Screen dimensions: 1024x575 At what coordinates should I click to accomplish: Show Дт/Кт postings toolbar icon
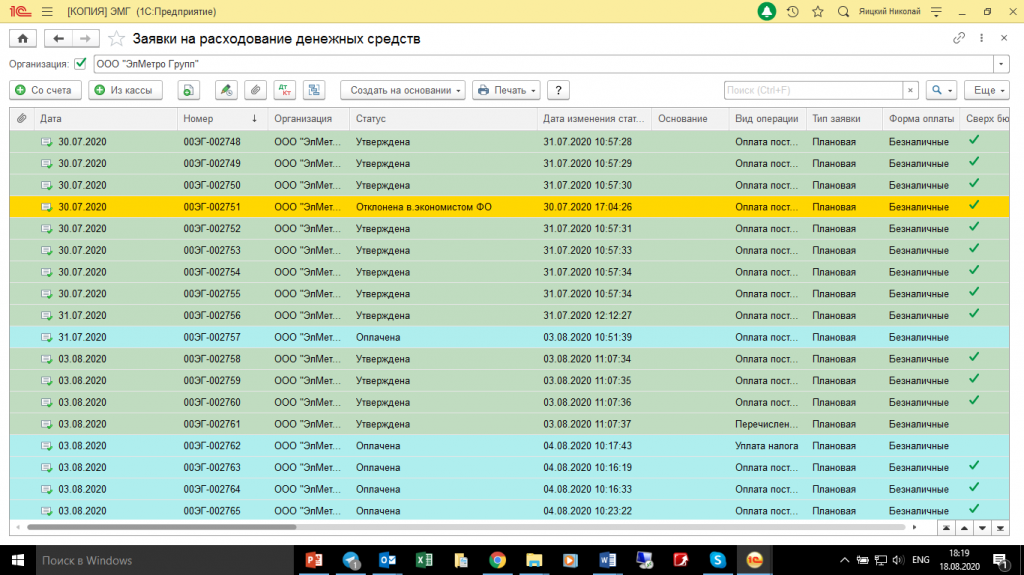285,90
